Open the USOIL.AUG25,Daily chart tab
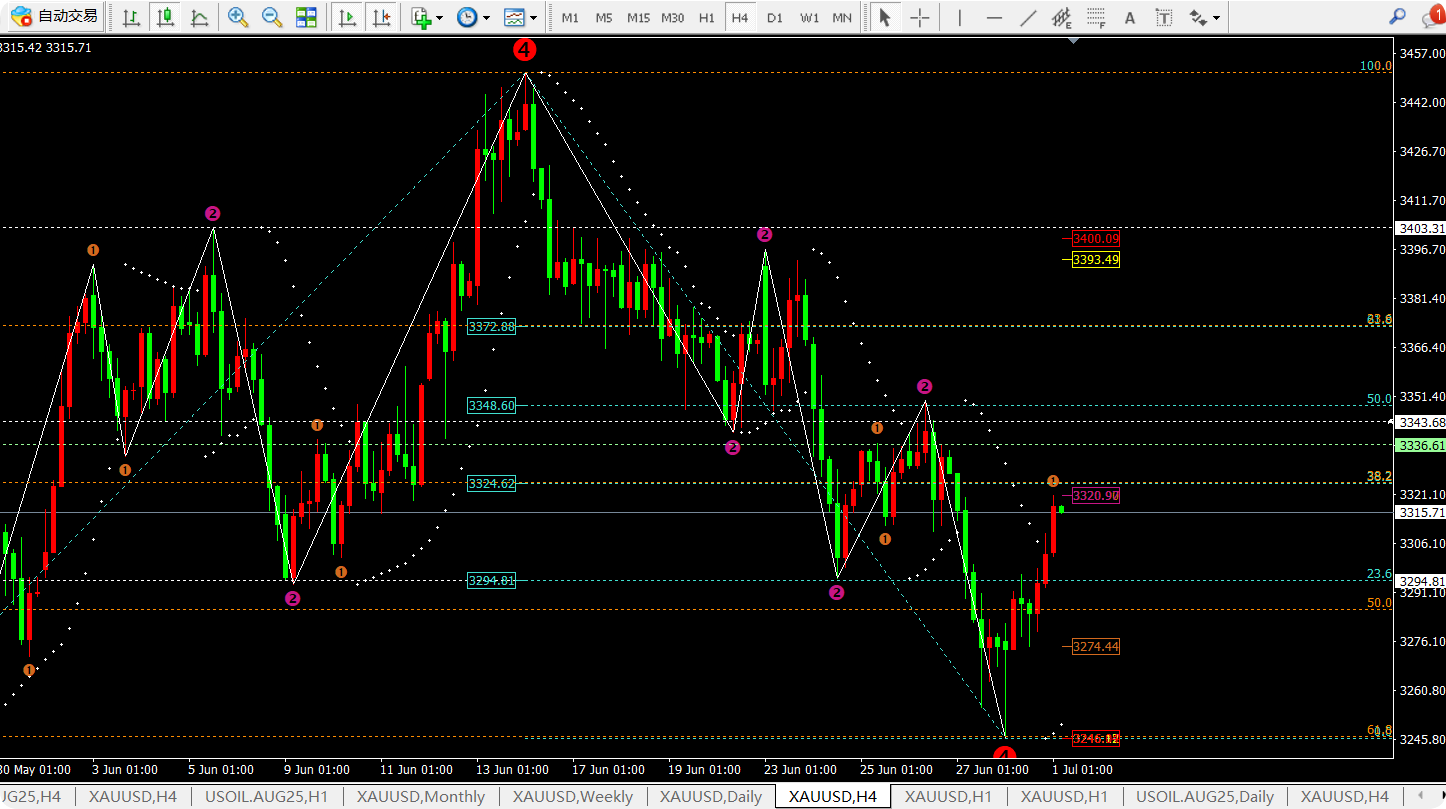 click(1205, 797)
